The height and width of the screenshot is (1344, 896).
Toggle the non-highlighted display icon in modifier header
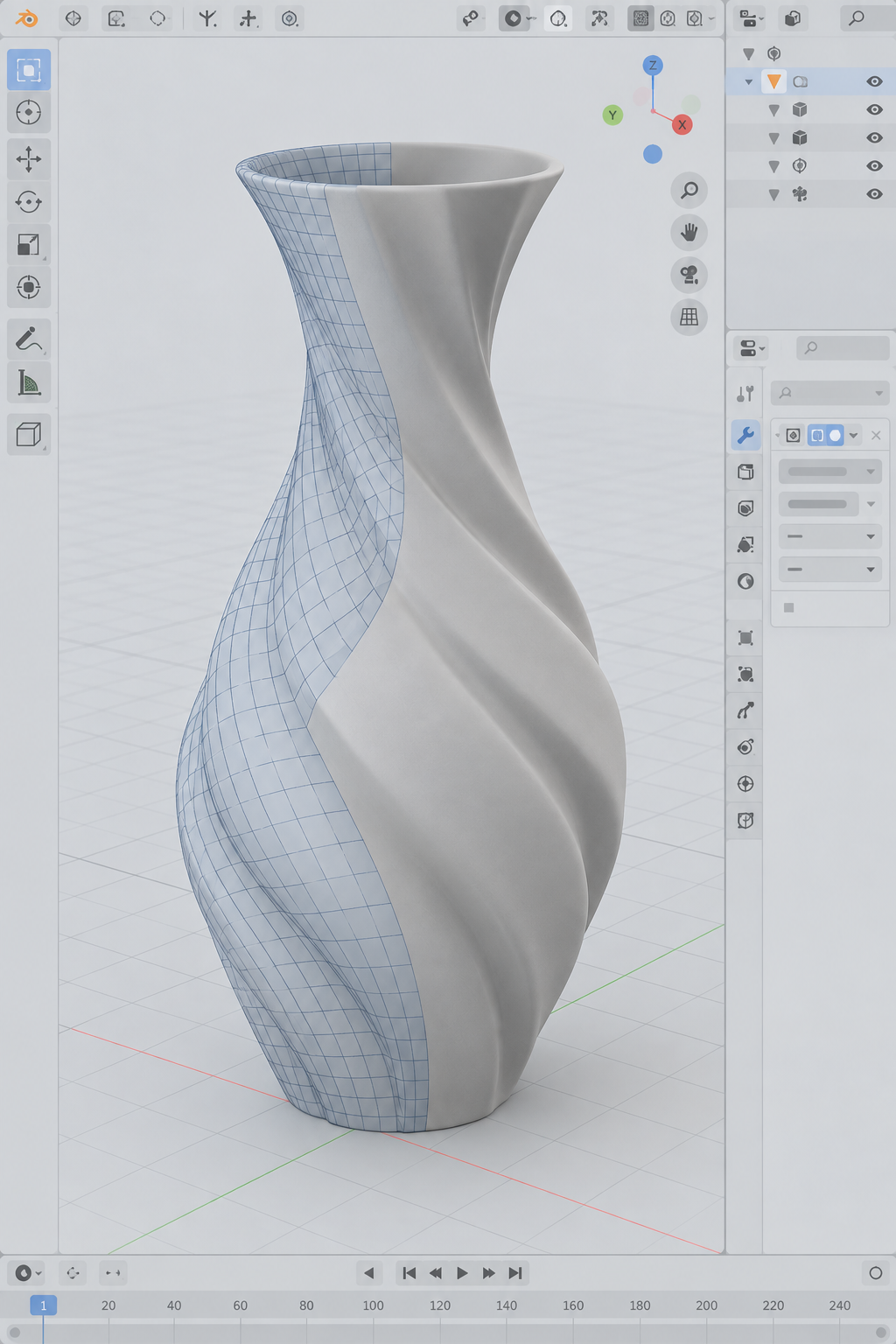pos(794,435)
